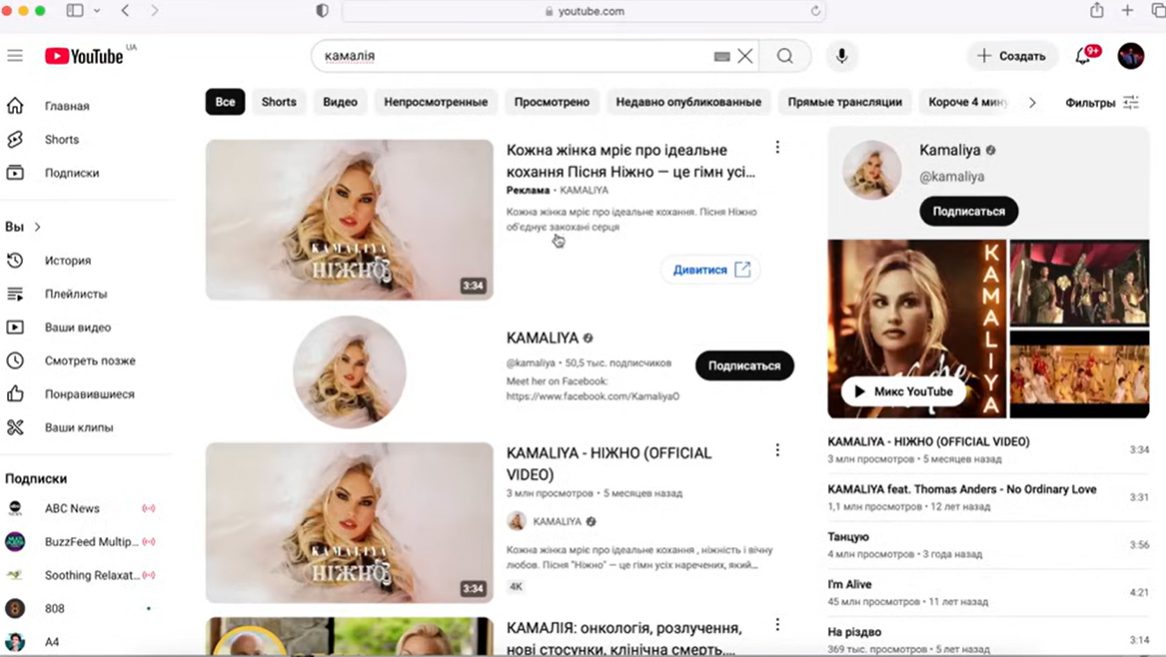Open the hamburger guide menu
This screenshot has width=1166, height=657.
pyautogui.click(x=15, y=56)
